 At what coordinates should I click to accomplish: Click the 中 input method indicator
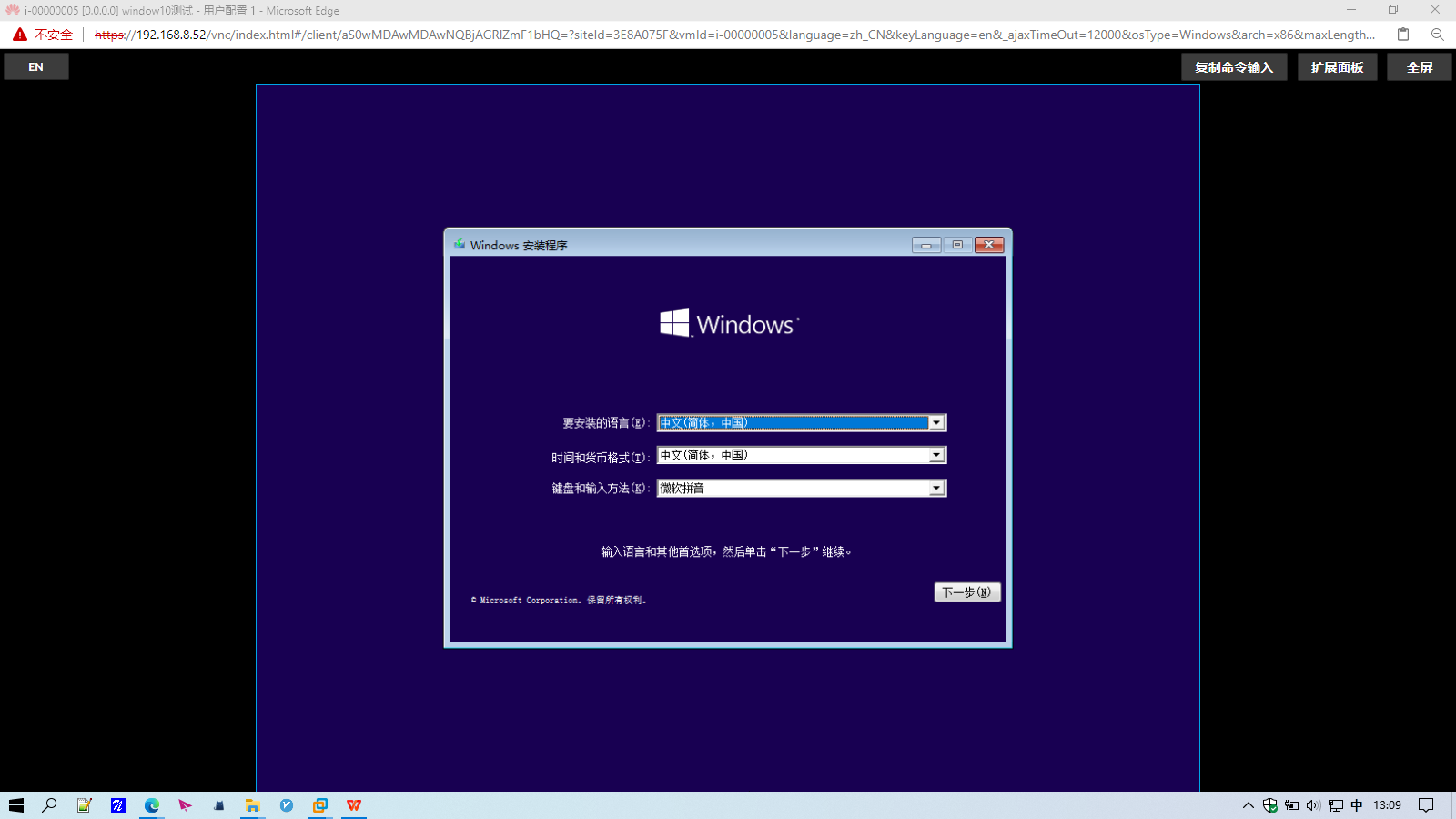(1357, 805)
